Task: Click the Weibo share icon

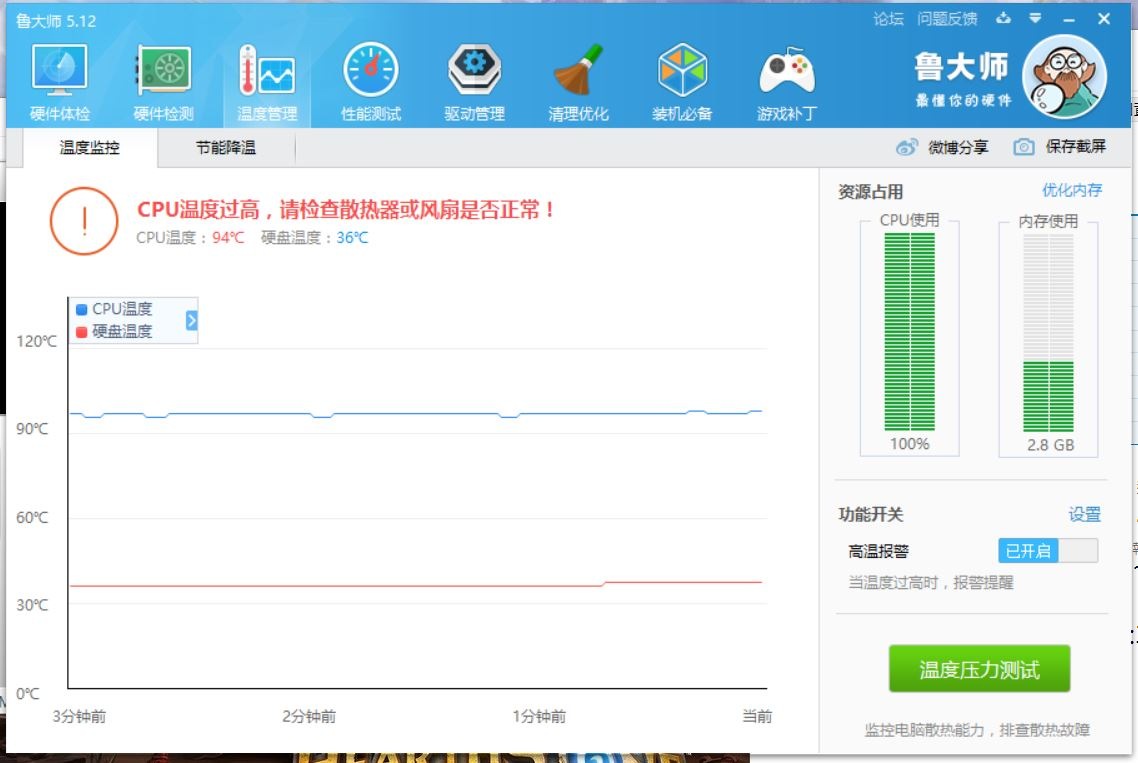Action: tap(906, 147)
